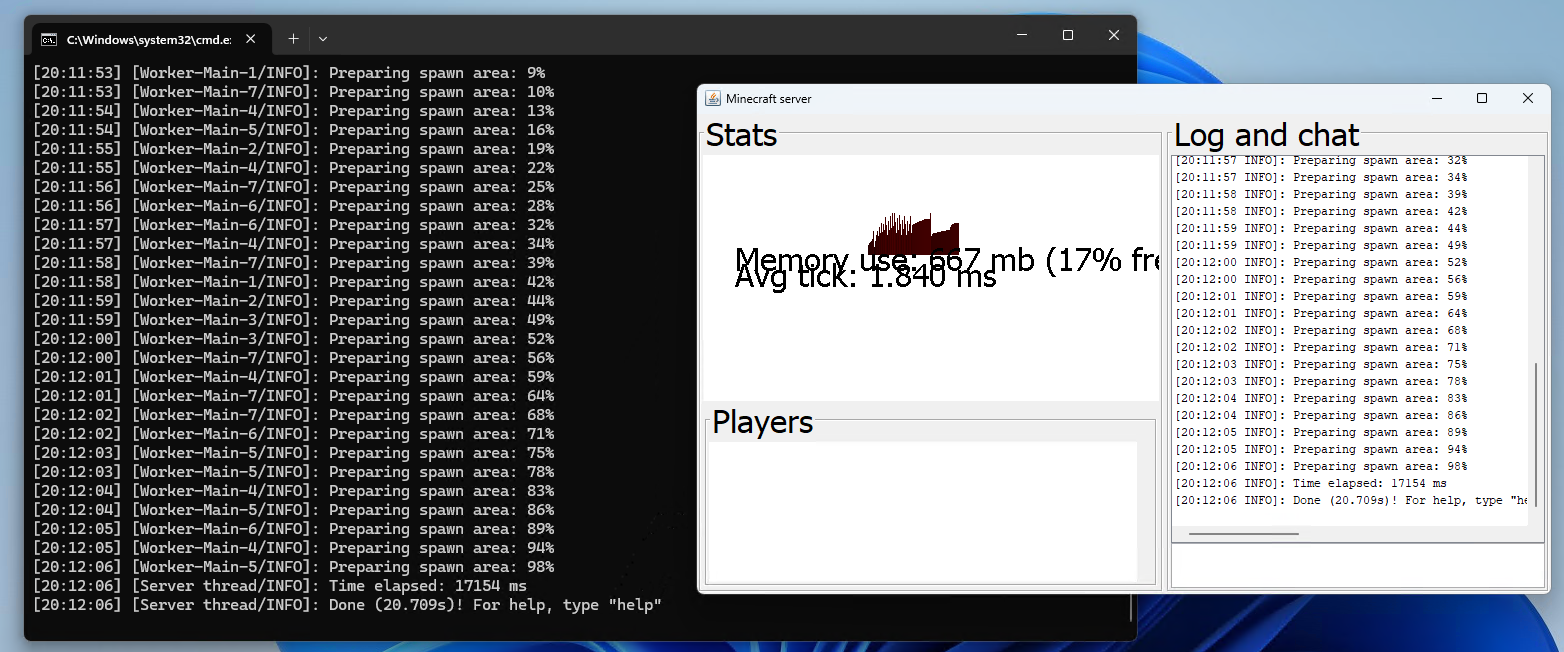Click 'Avg tick: 1.840 ms' text
Image resolution: width=1564 pixels, height=652 pixels.
(x=866, y=277)
